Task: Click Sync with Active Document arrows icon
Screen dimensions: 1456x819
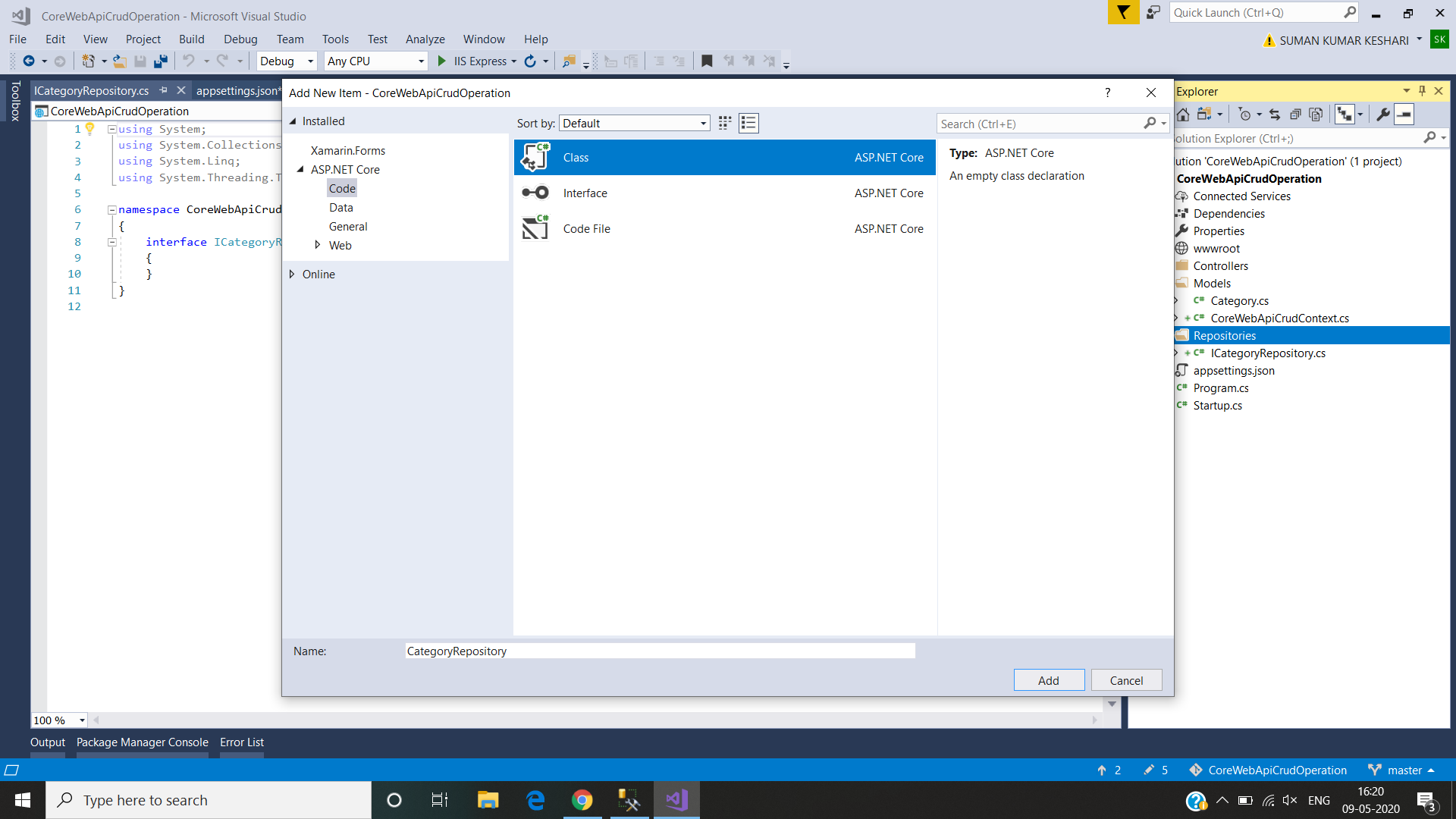Action: [x=1275, y=115]
